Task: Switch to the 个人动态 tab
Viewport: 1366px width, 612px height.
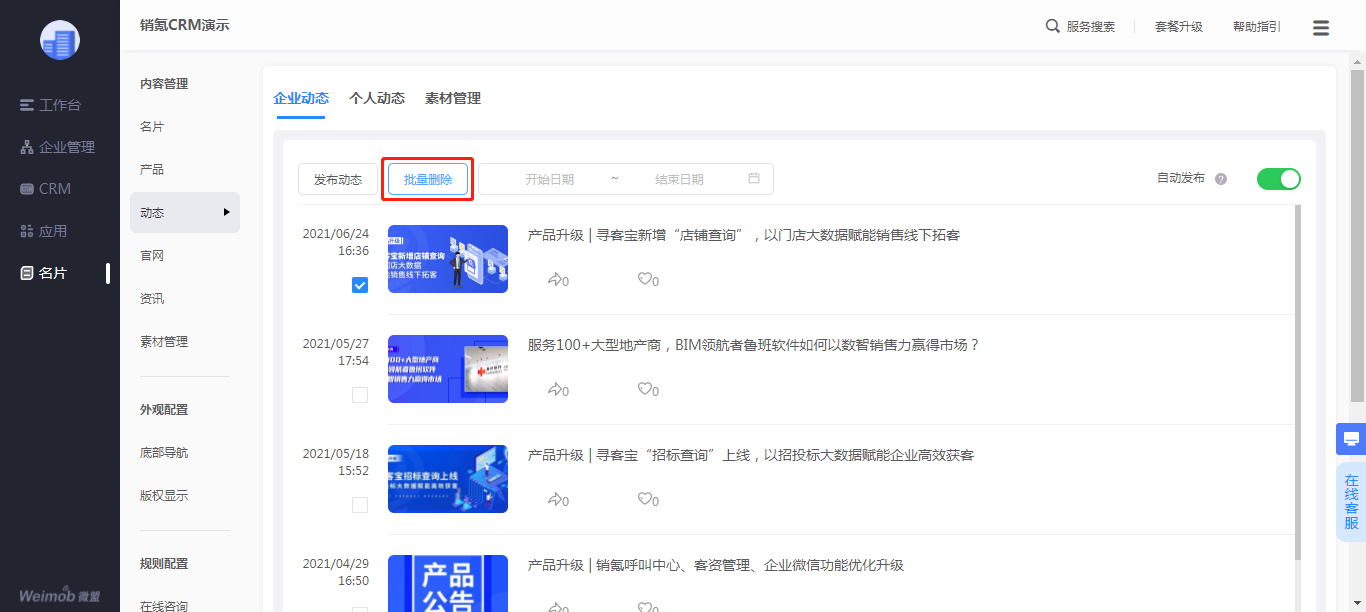Action: (x=377, y=98)
